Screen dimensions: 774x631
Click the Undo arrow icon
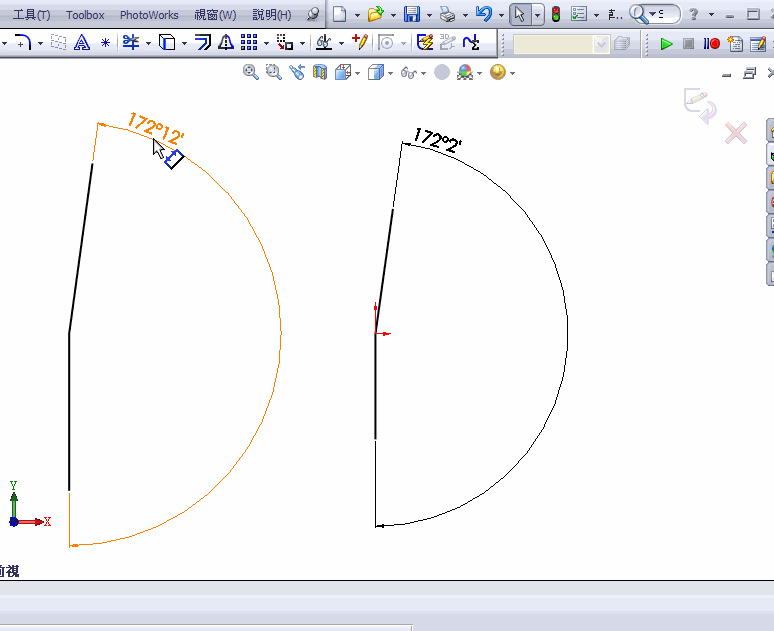[484, 14]
